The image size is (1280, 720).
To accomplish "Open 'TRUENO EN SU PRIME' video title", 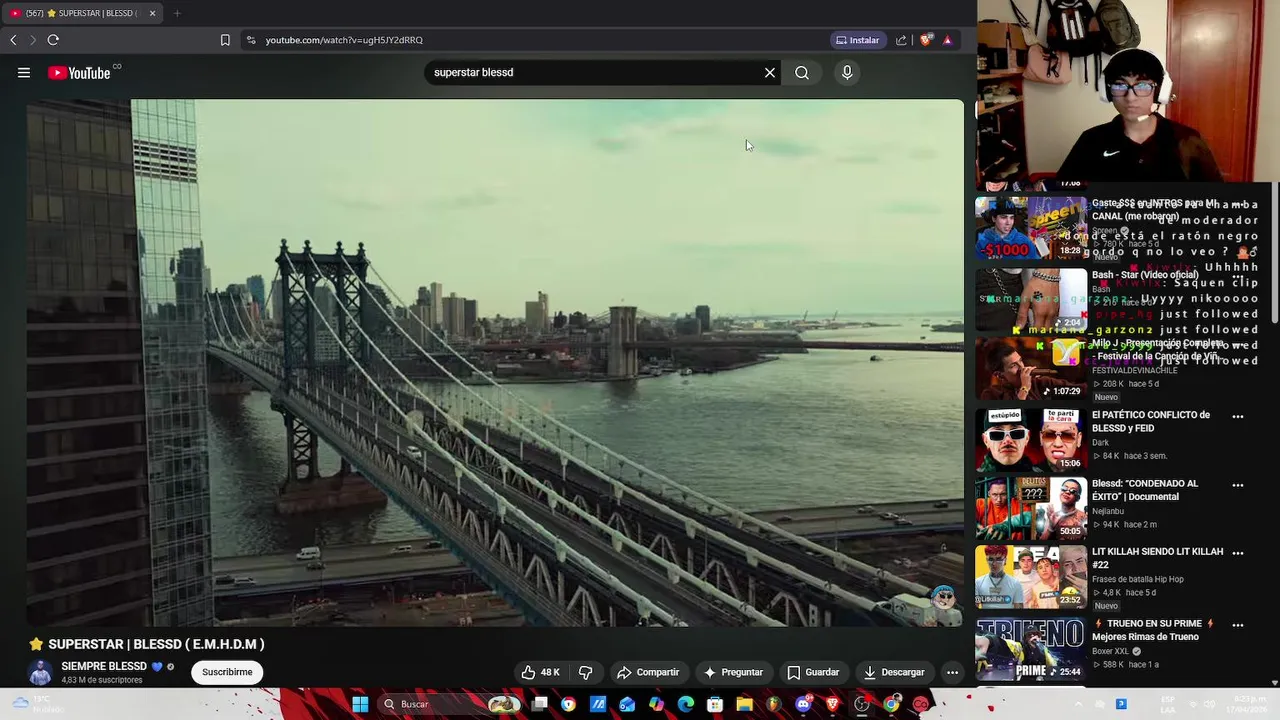I will click(x=1153, y=630).
